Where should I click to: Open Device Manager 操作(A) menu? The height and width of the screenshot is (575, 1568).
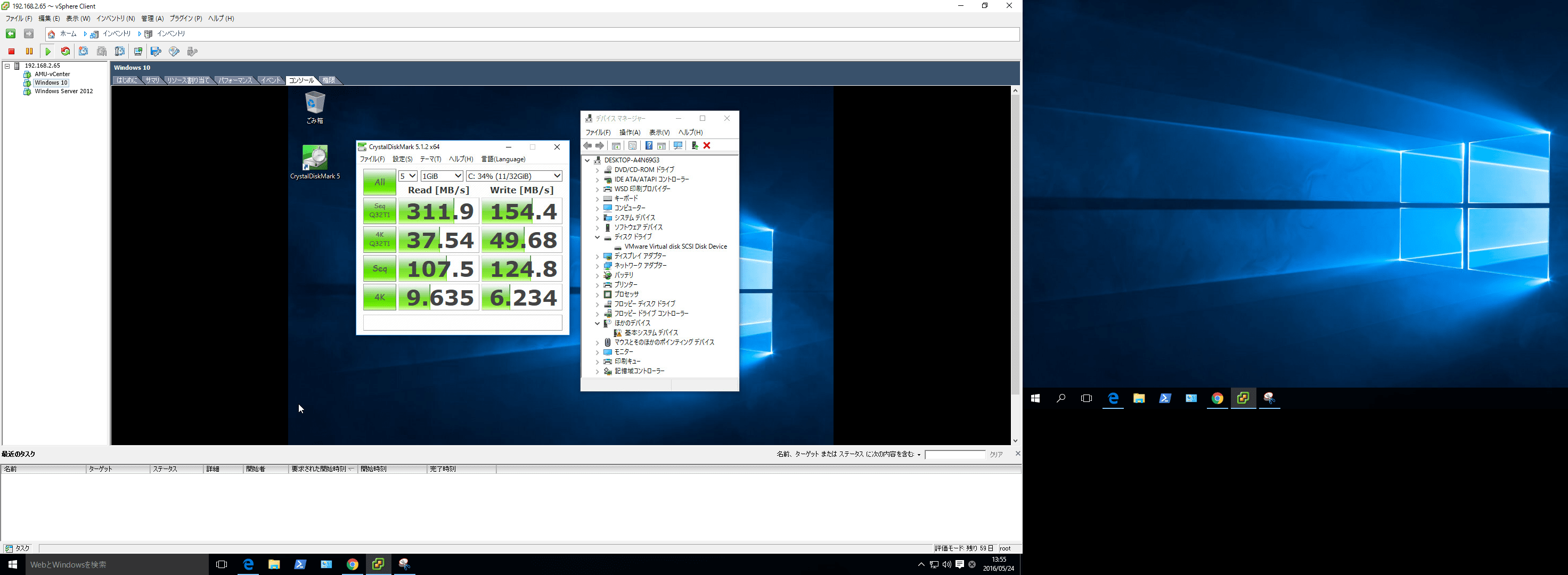click(630, 133)
